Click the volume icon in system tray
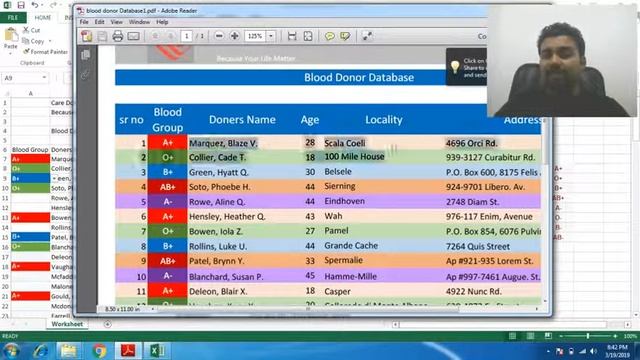640x360 pixels. (593, 351)
